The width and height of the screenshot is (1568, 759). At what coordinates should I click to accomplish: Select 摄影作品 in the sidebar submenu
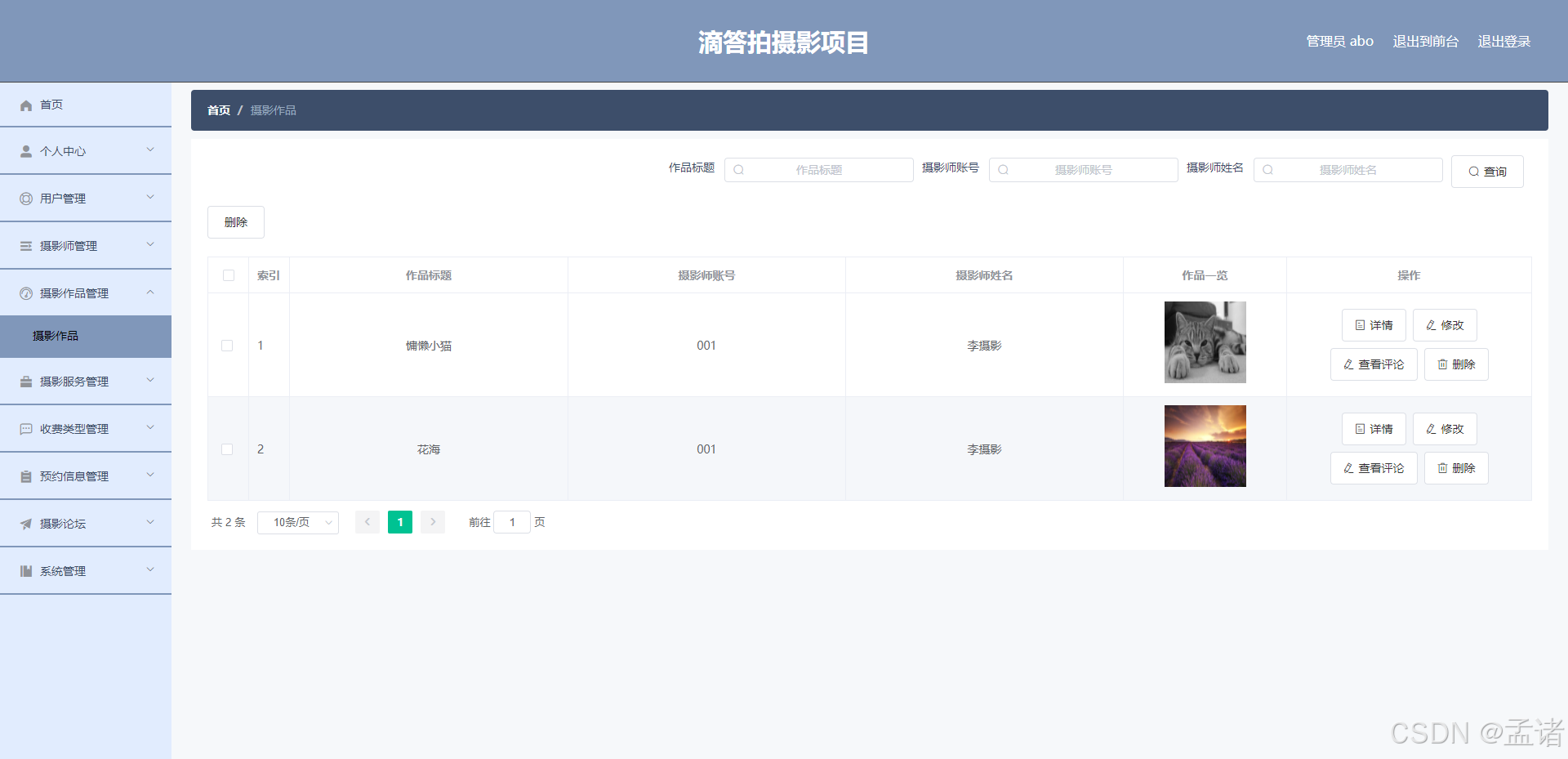click(x=56, y=336)
